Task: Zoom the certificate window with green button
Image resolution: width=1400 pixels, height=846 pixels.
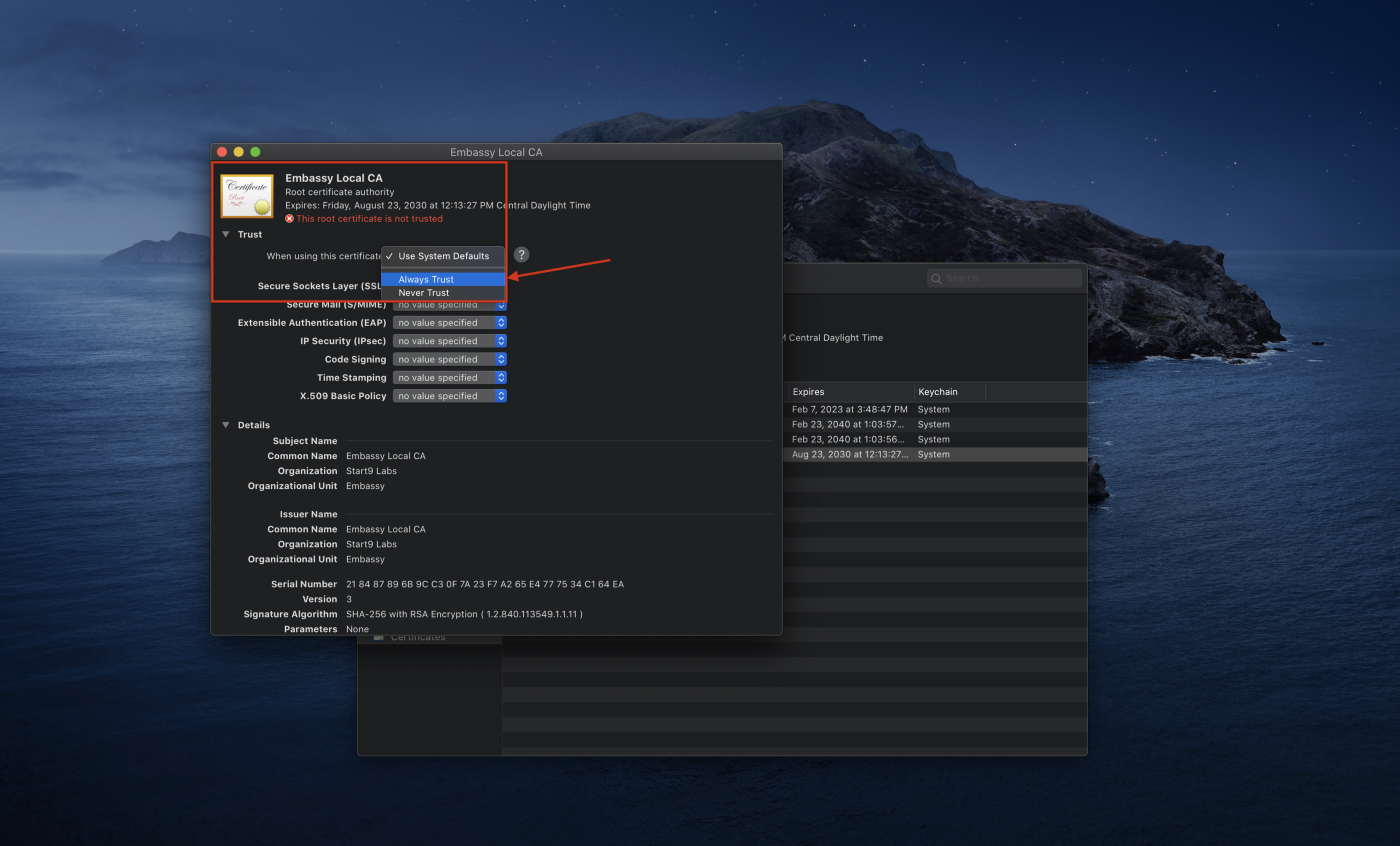Action: 255,152
